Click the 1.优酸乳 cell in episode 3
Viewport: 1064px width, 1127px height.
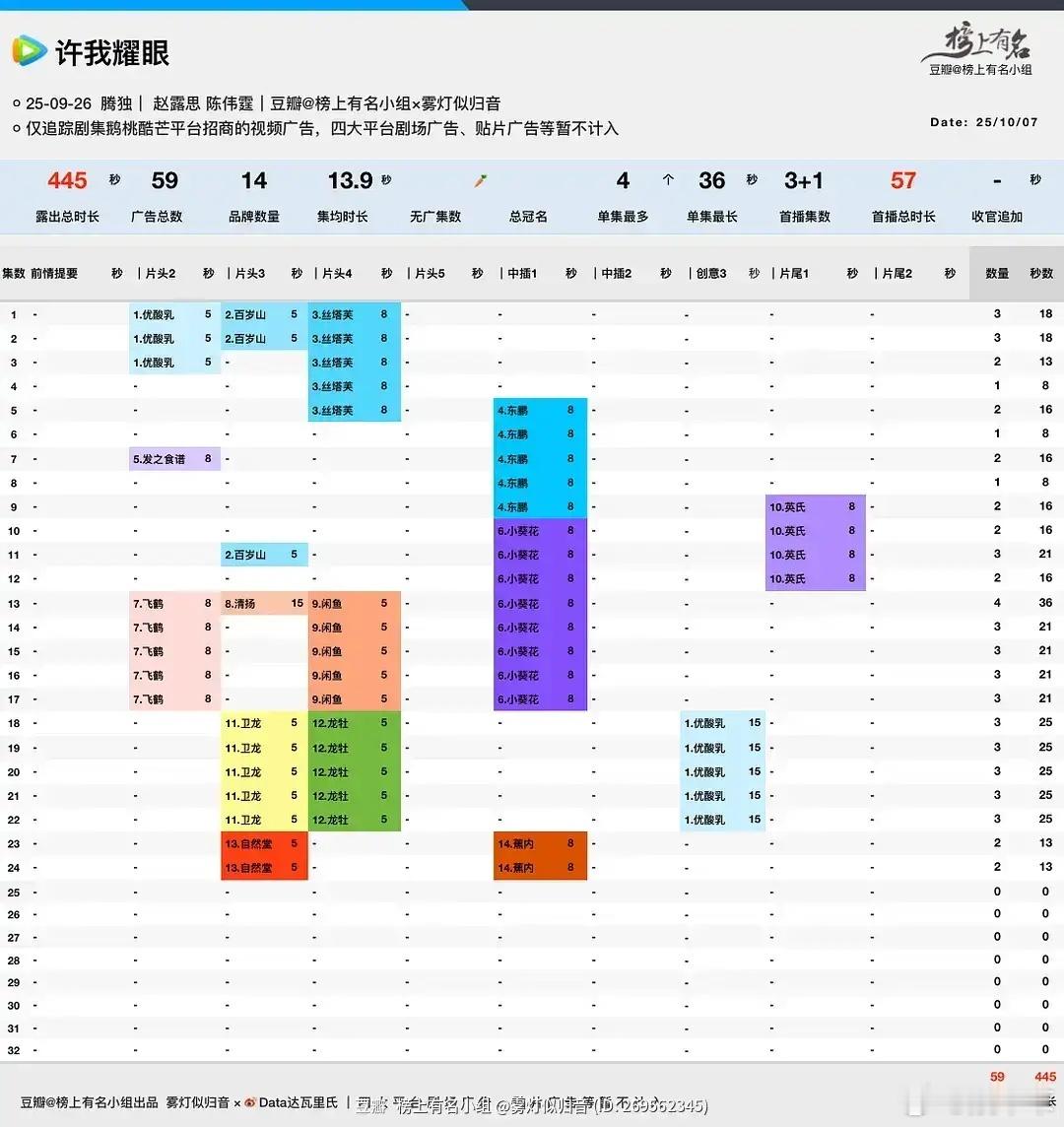[x=174, y=363]
